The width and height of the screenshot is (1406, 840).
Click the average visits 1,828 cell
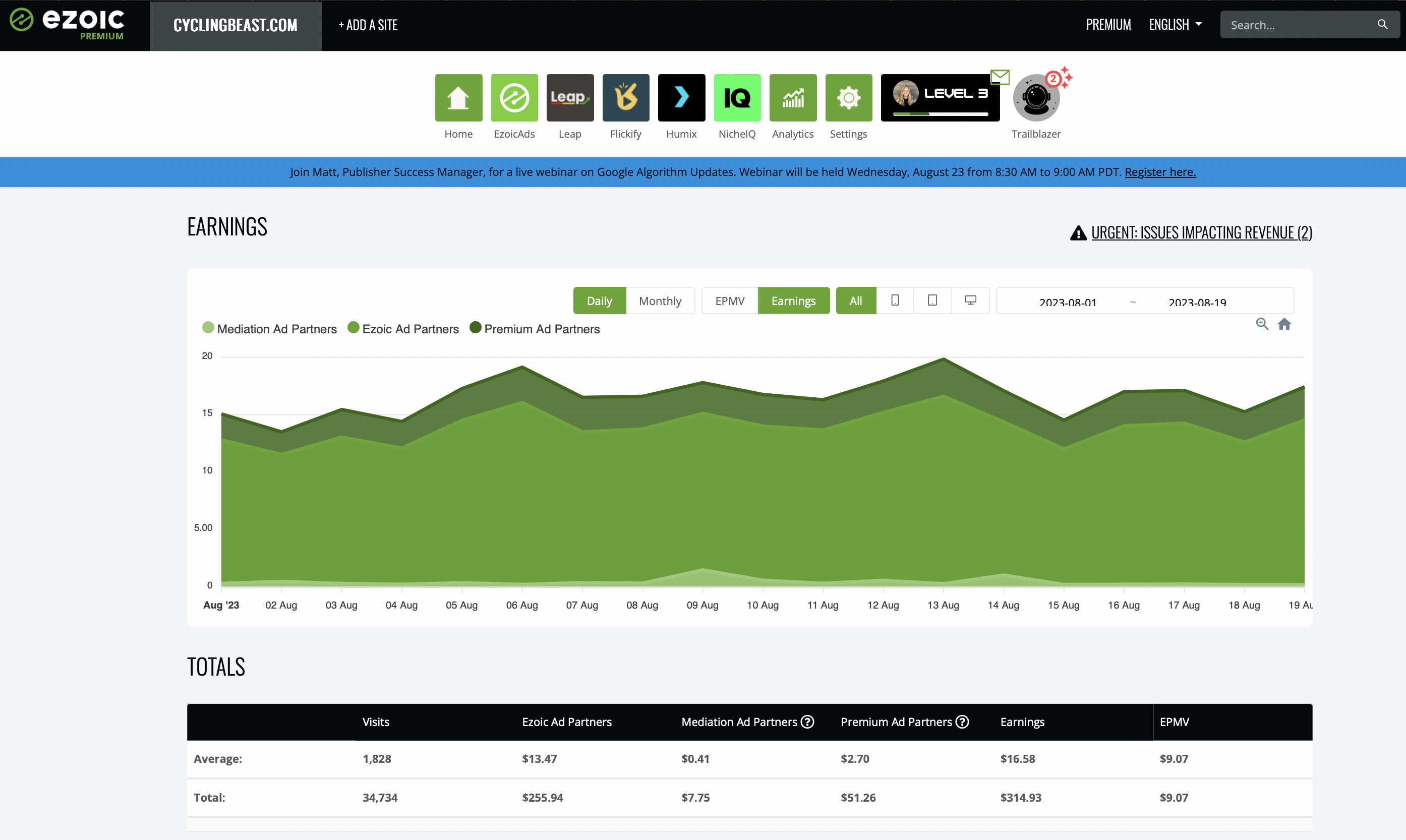tap(377, 758)
